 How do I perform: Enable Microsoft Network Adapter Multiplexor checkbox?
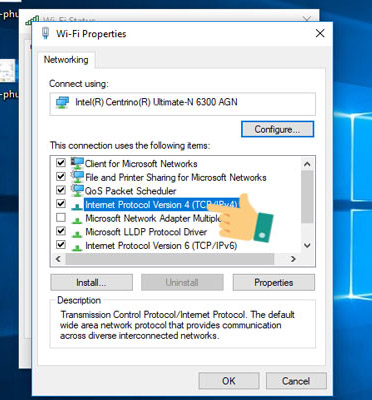point(61,218)
